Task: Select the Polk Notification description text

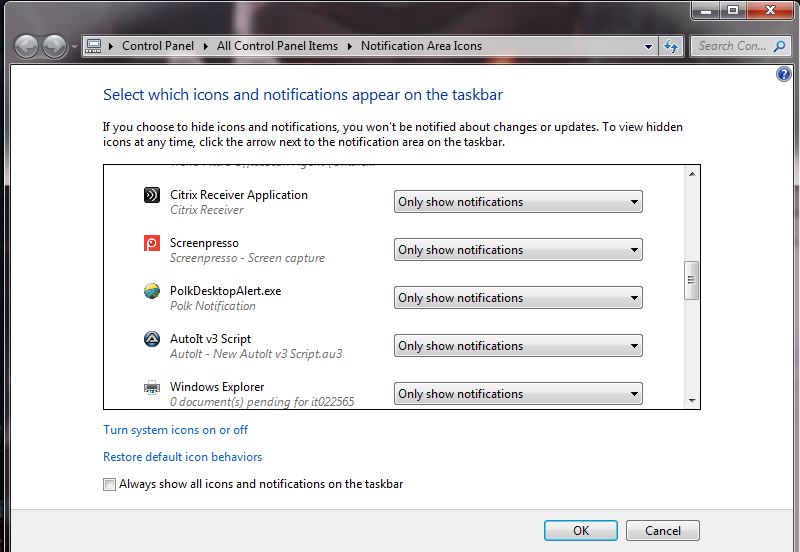Action: coord(213,306)
